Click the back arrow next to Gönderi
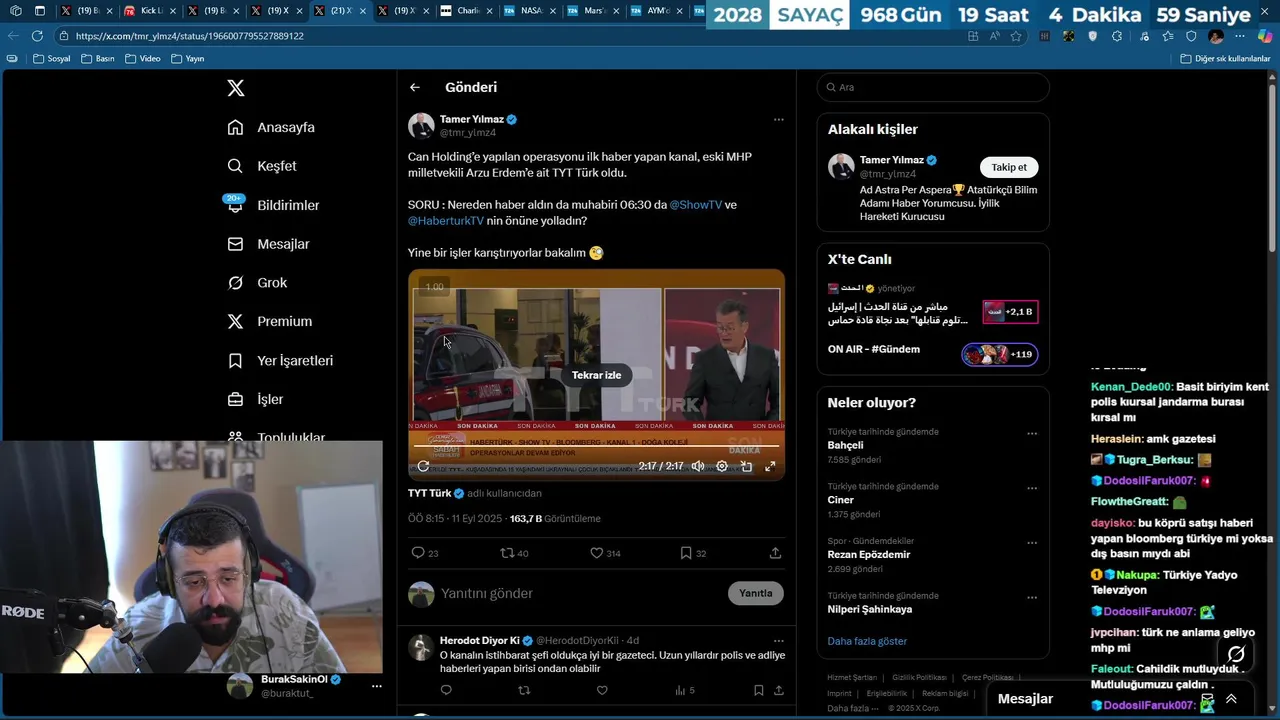 [415, 87]
